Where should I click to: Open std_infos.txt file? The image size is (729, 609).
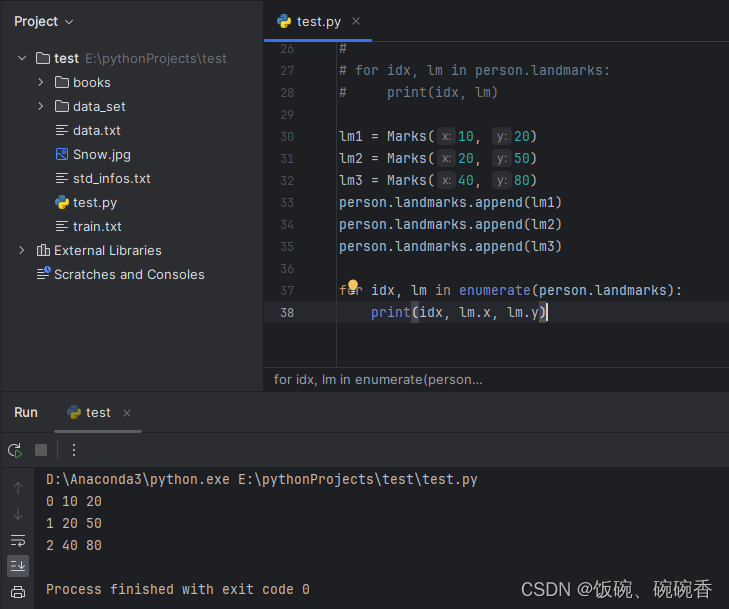pyautogui.click(x=112, y=179)
